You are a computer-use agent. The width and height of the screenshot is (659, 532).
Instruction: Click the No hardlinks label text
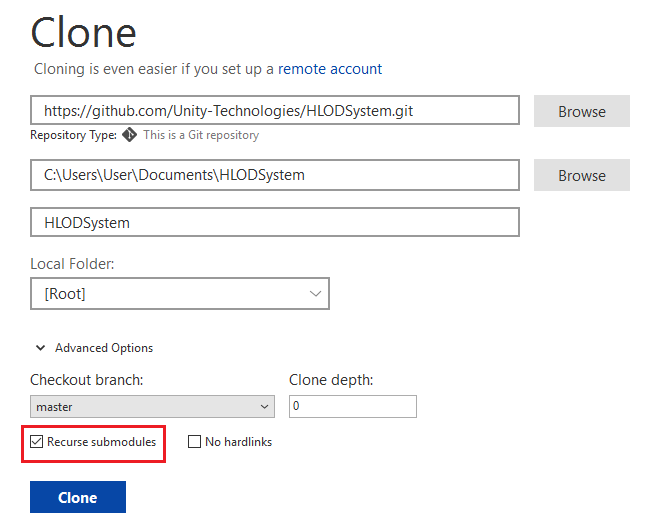click(238, 442)
